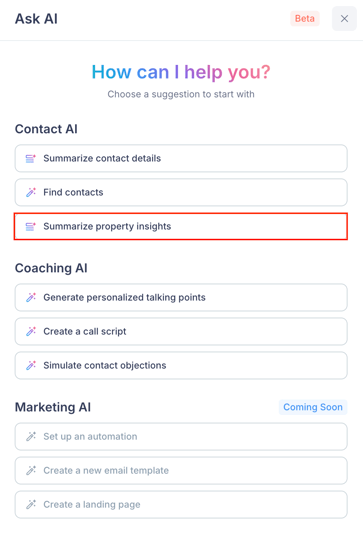Select the Create a call script suggestion
The image size is (363, 554).
coord(181,331)
